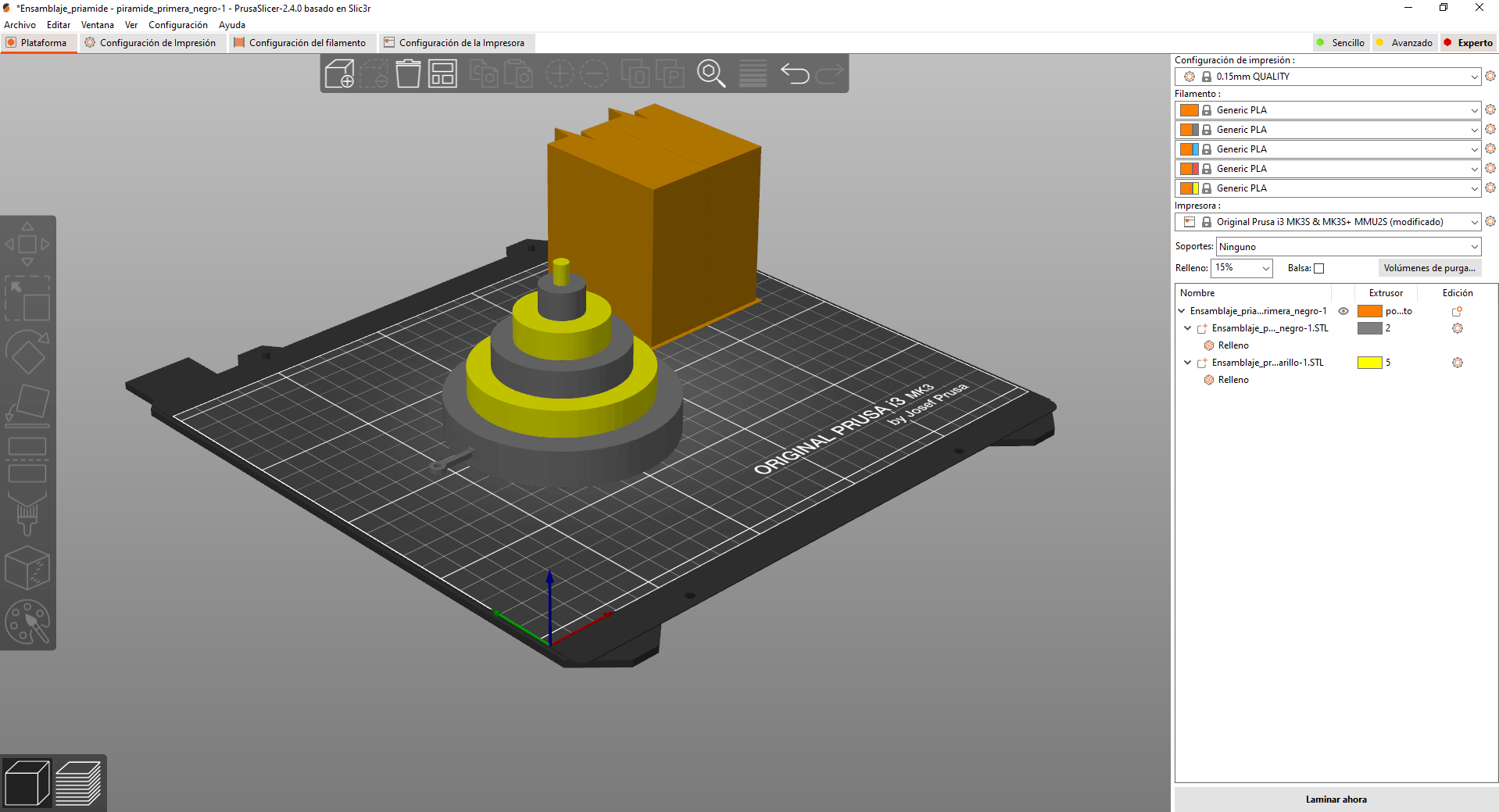
Task: Toggle visibility eye of Ensamblaje object
Action: 1343,311
